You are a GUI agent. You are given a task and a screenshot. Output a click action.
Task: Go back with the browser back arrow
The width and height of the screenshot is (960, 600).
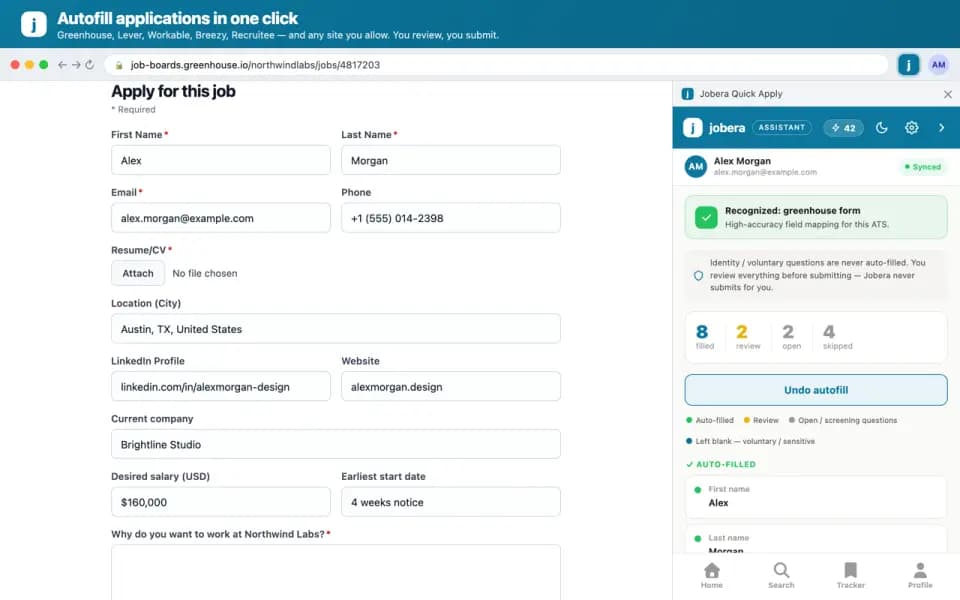tap(62, 64)
